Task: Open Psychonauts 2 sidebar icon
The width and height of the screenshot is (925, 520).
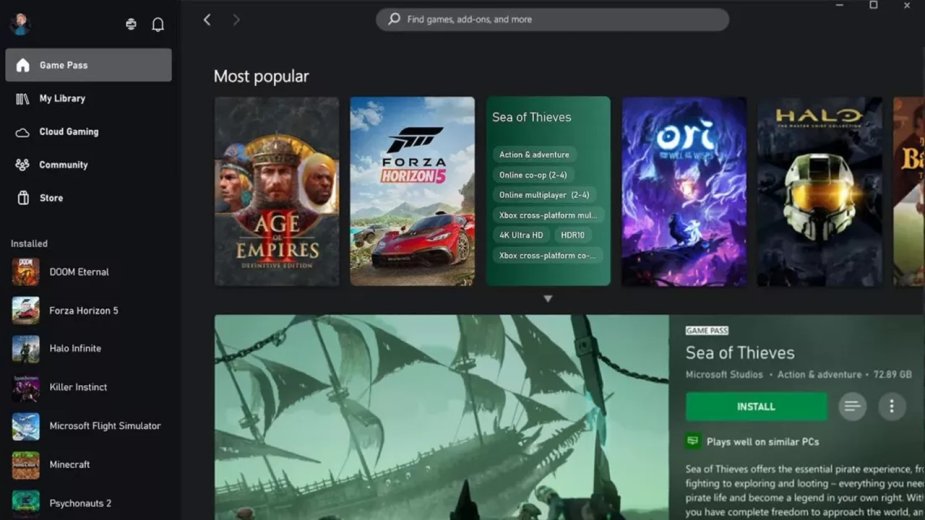Action: [x=25, y=502]
